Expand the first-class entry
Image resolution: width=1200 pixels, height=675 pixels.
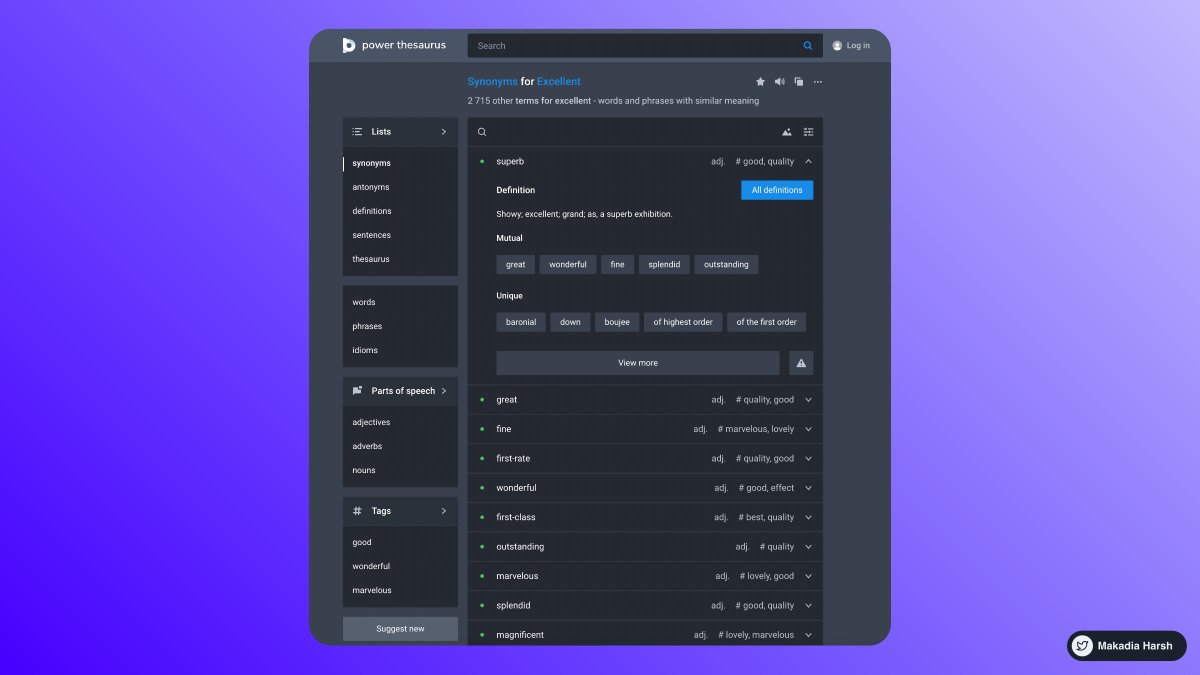[808, 517]
